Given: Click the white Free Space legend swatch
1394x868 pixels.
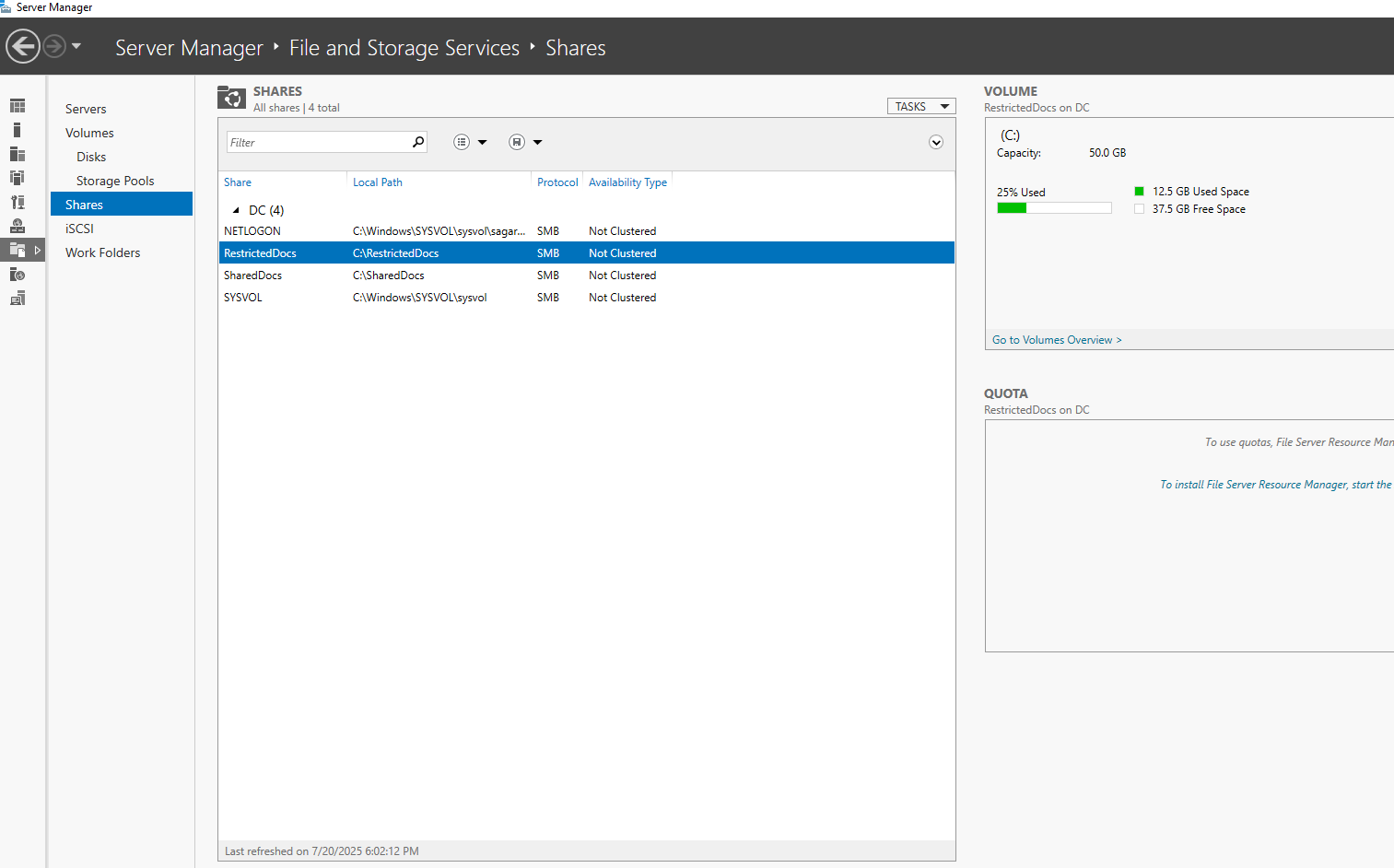Looking at the screenshot, I should (1139, 209).
